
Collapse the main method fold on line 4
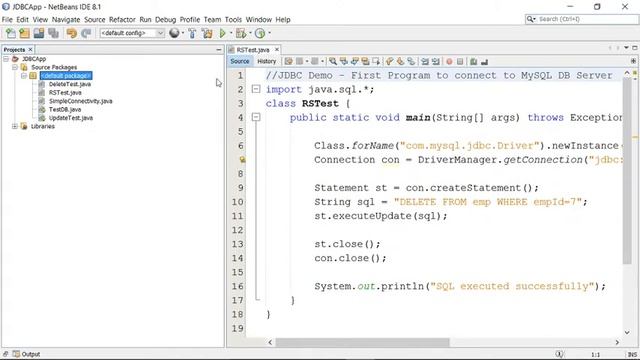[256, 117]
